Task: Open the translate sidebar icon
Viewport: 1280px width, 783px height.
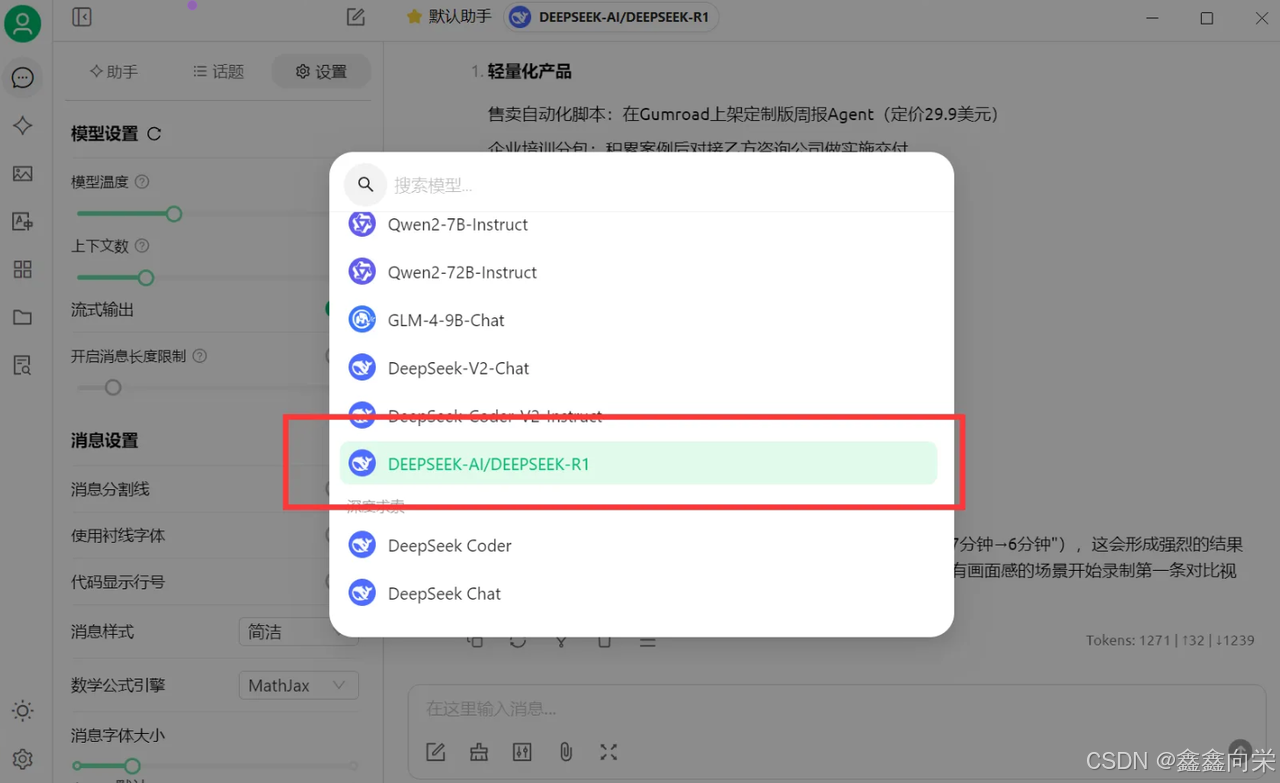Action: 22,222
